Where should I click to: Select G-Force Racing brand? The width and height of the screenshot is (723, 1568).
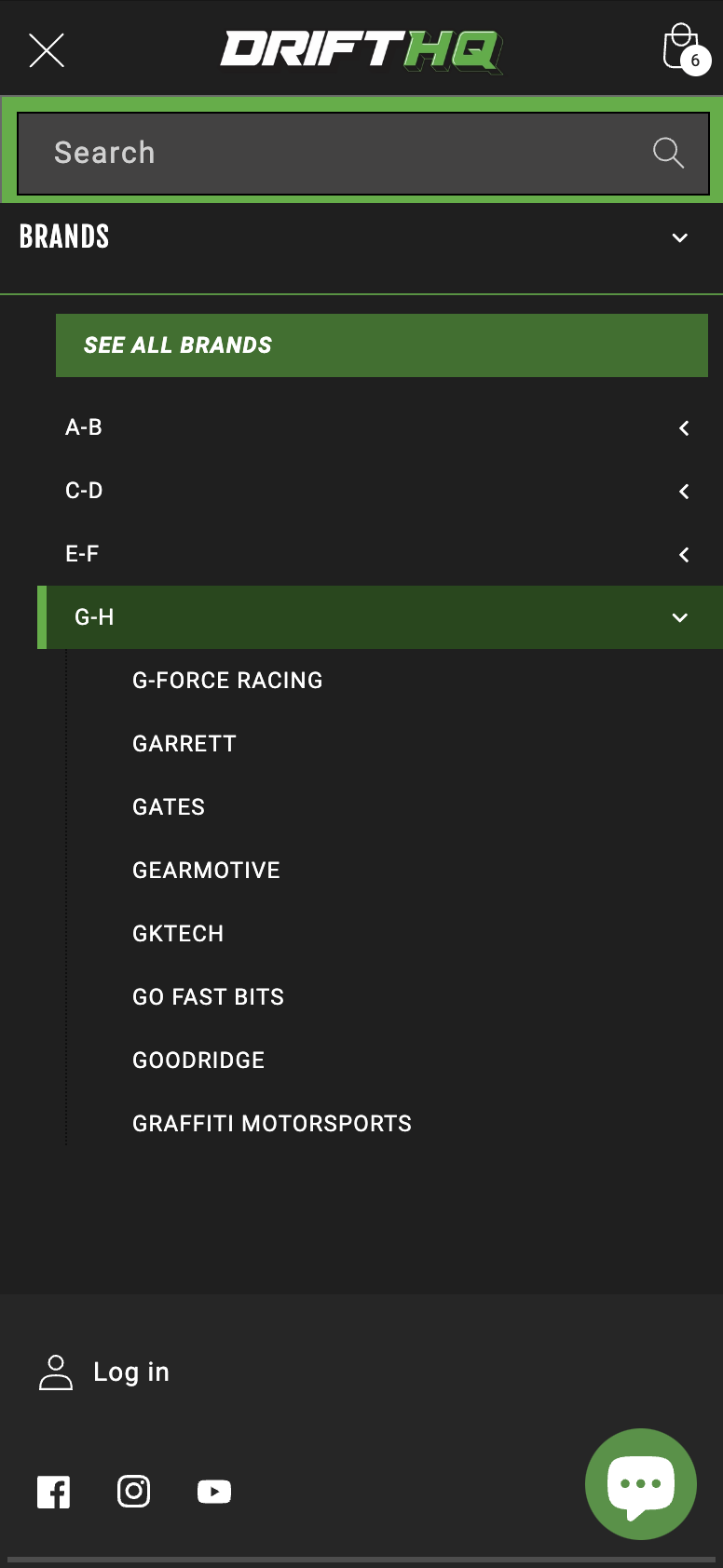click(x=227, y=681)
